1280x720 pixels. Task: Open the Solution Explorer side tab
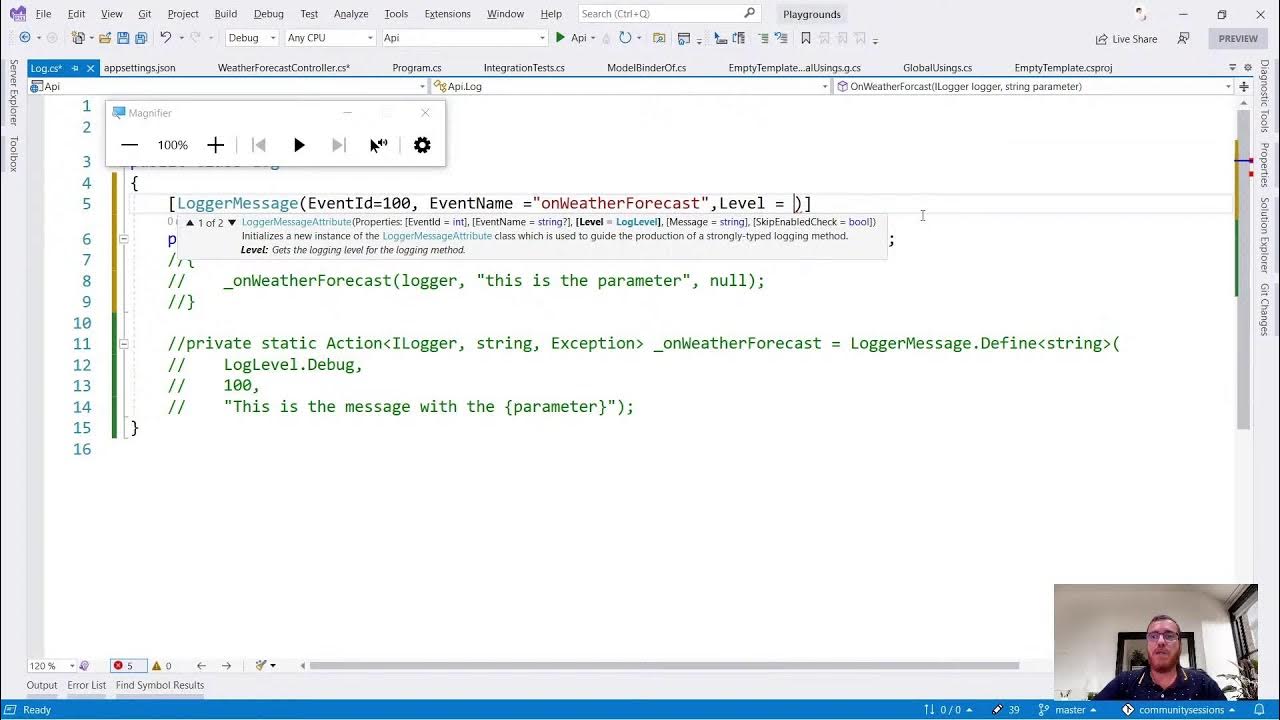pyautogui.click(x=1265, y=235)
